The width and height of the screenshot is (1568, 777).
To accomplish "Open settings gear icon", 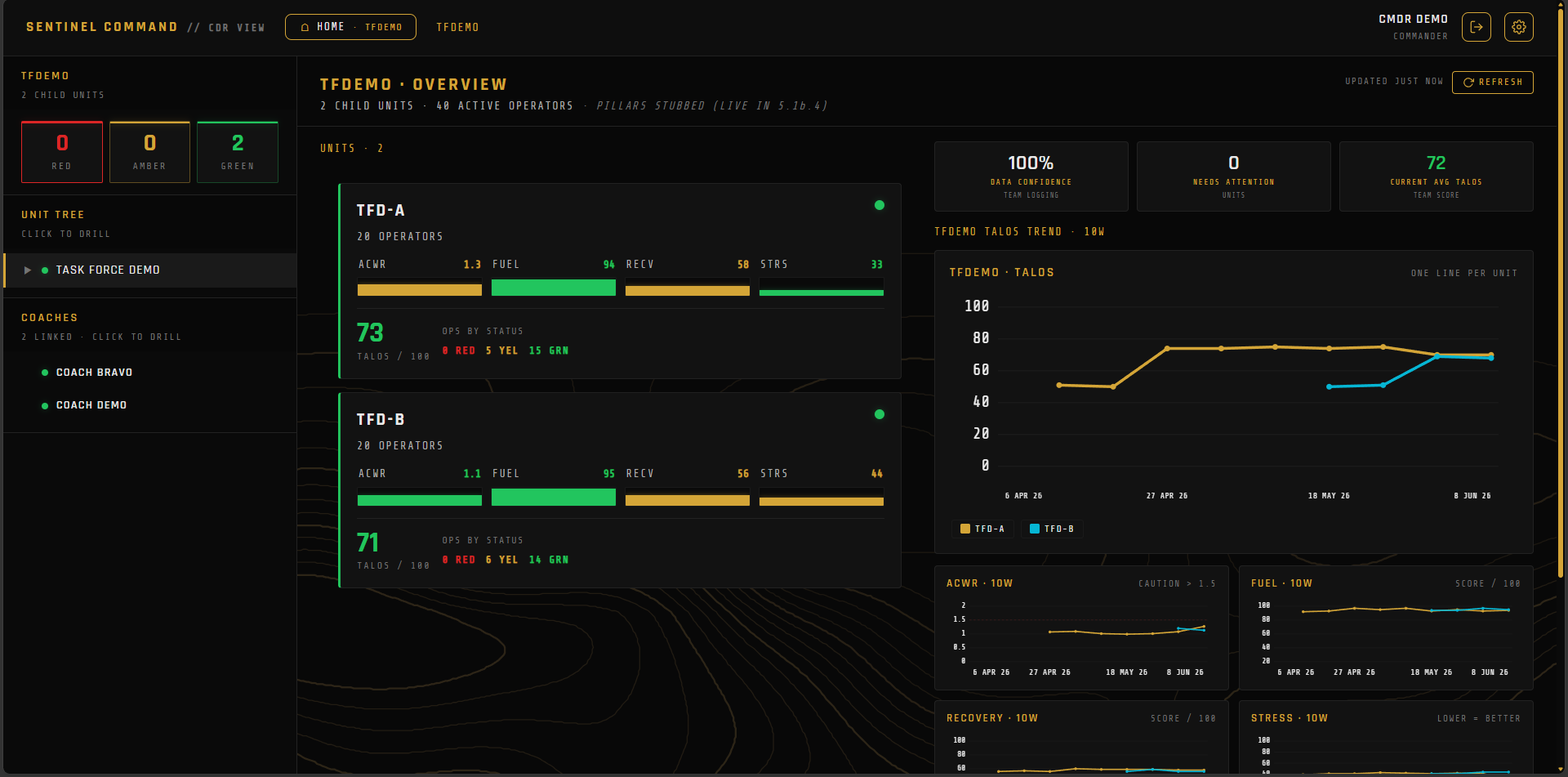I will pyautogui.click(x=1518, y=27).
